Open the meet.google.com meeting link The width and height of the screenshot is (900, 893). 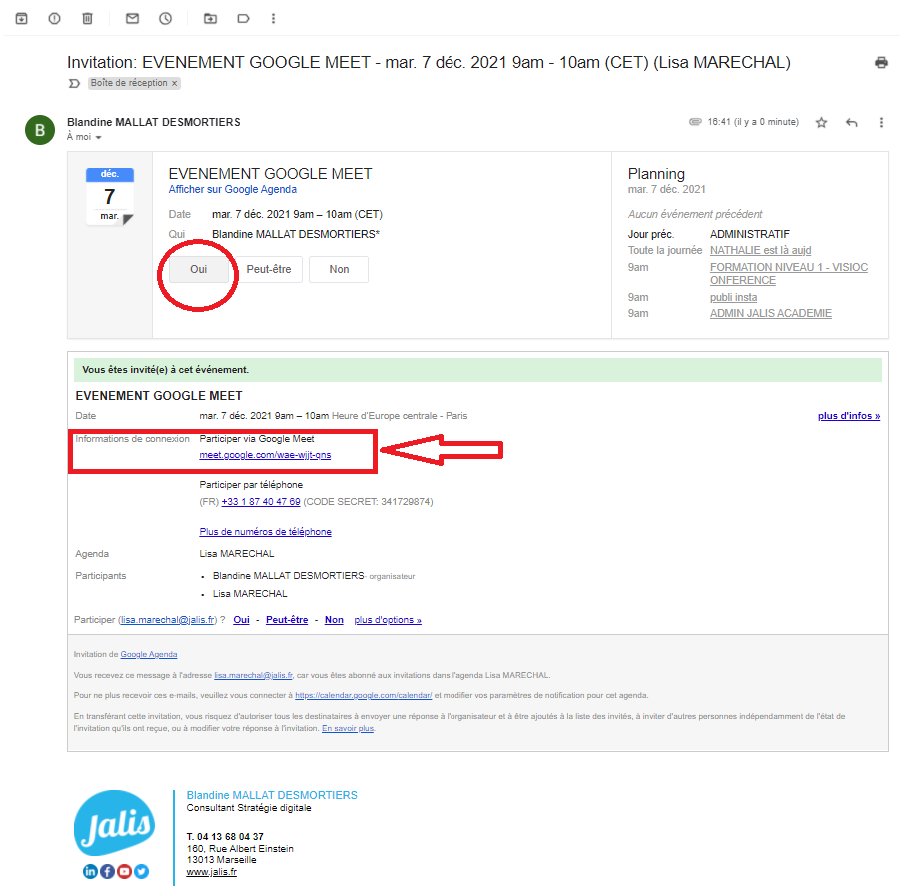coord(265,455)
